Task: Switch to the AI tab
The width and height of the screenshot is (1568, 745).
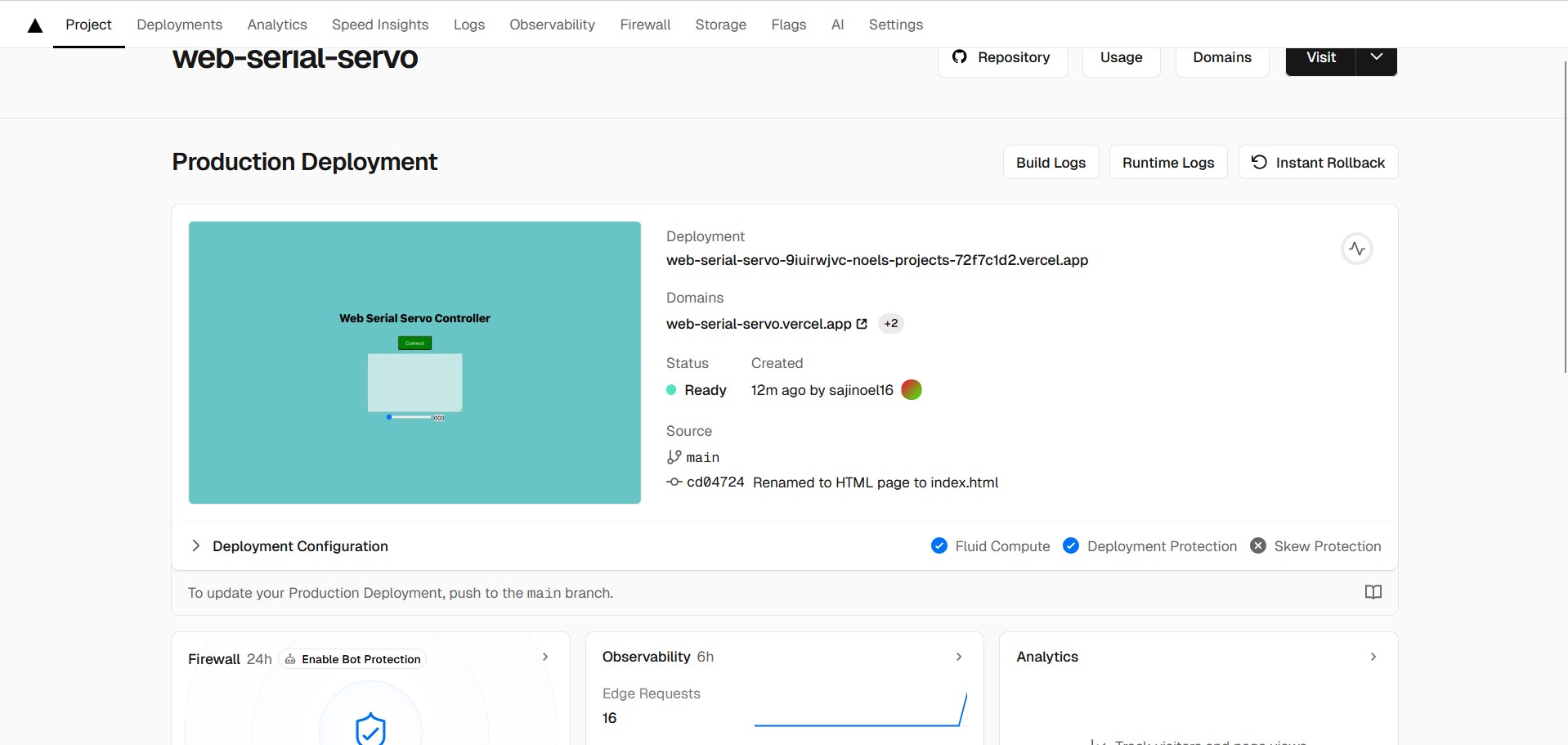Action: tap(837, 25)
